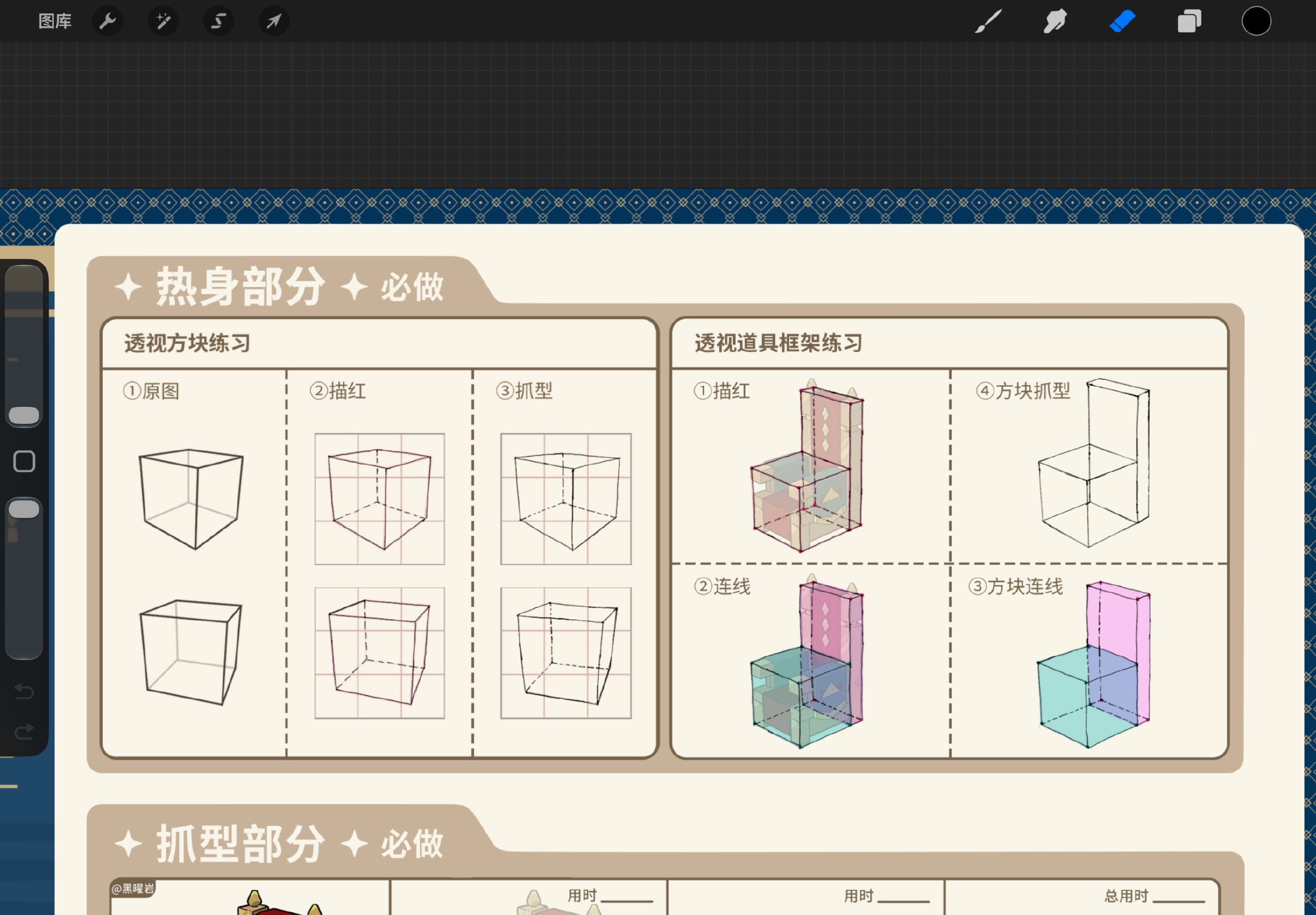1316x915 pixels.
Task: Open the Actions wrench menu
Action: pos(108,21)
